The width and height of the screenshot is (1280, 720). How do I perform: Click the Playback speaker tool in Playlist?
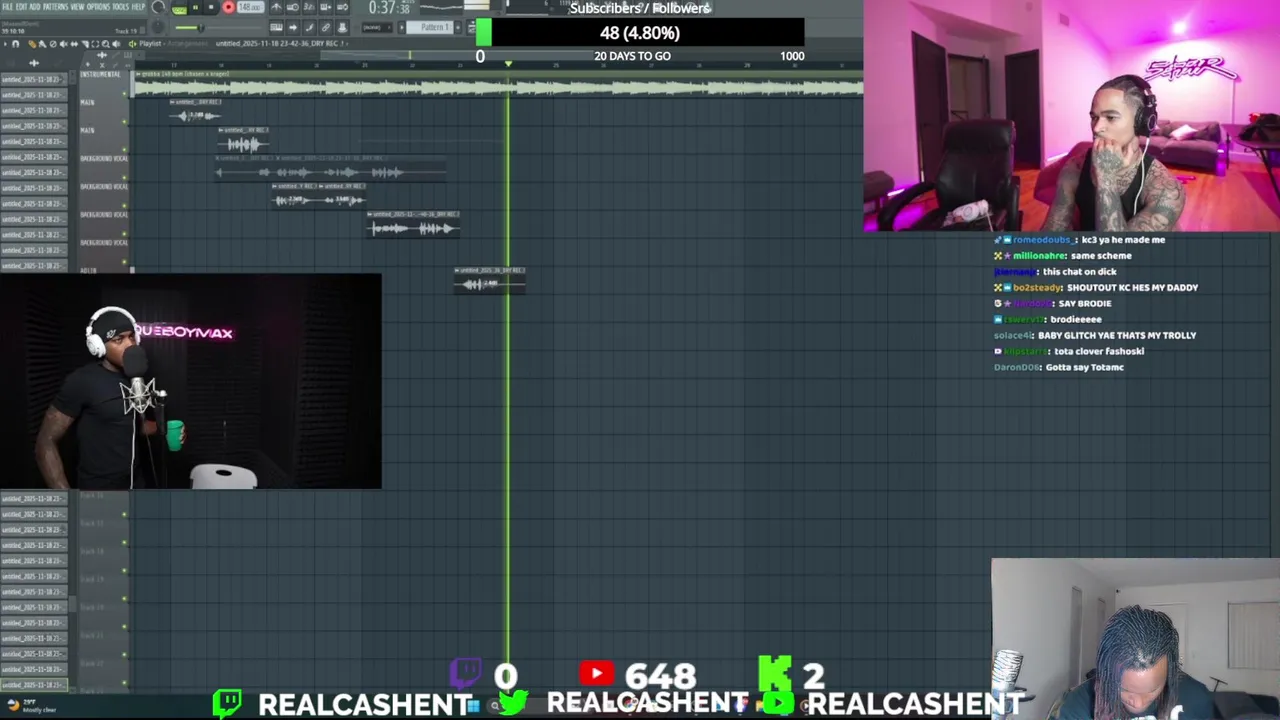(116, 44)
